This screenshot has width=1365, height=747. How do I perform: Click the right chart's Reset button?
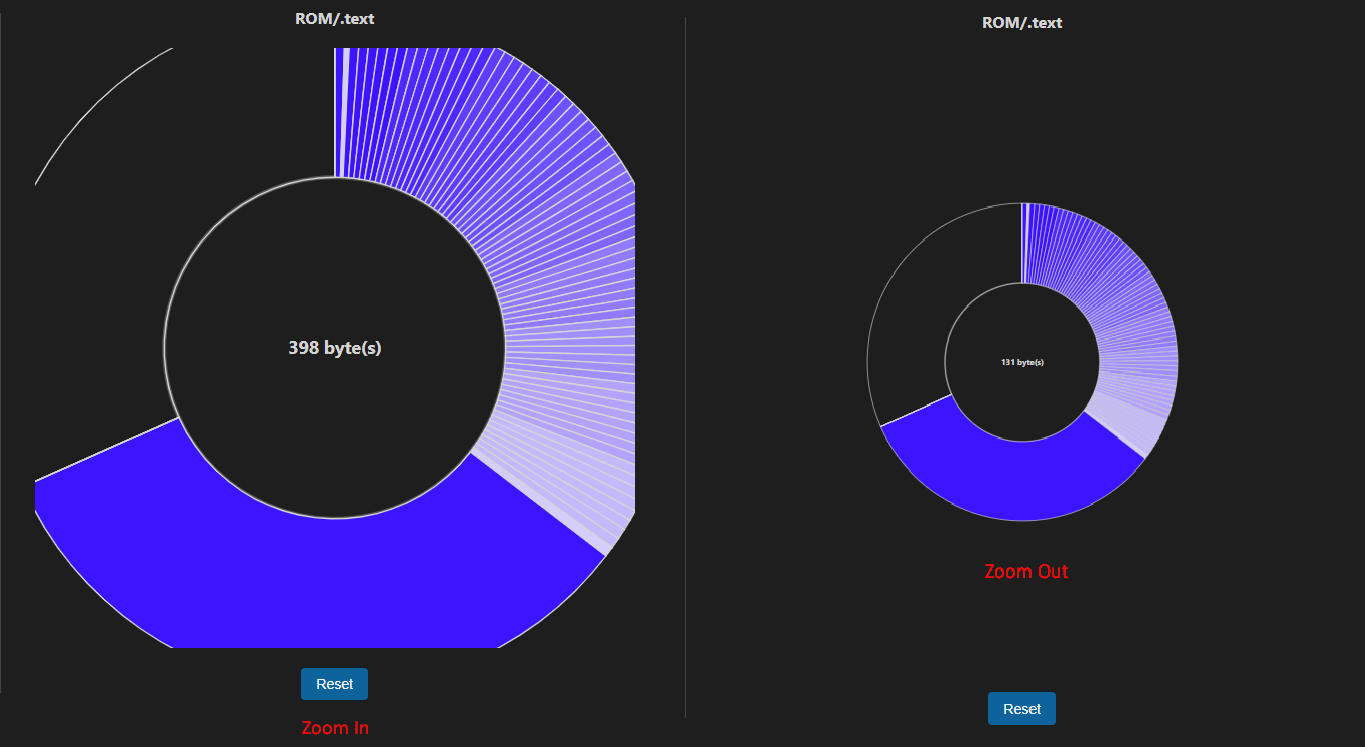tap(1021, 708)
